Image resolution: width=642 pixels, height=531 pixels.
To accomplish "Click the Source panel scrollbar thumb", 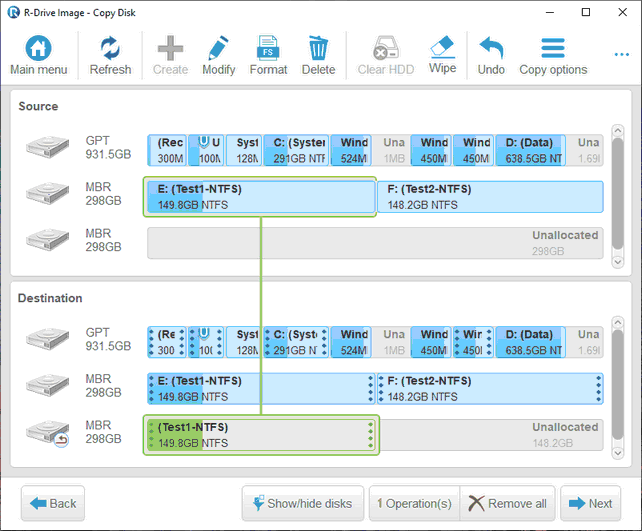I will tap(617, 193).
